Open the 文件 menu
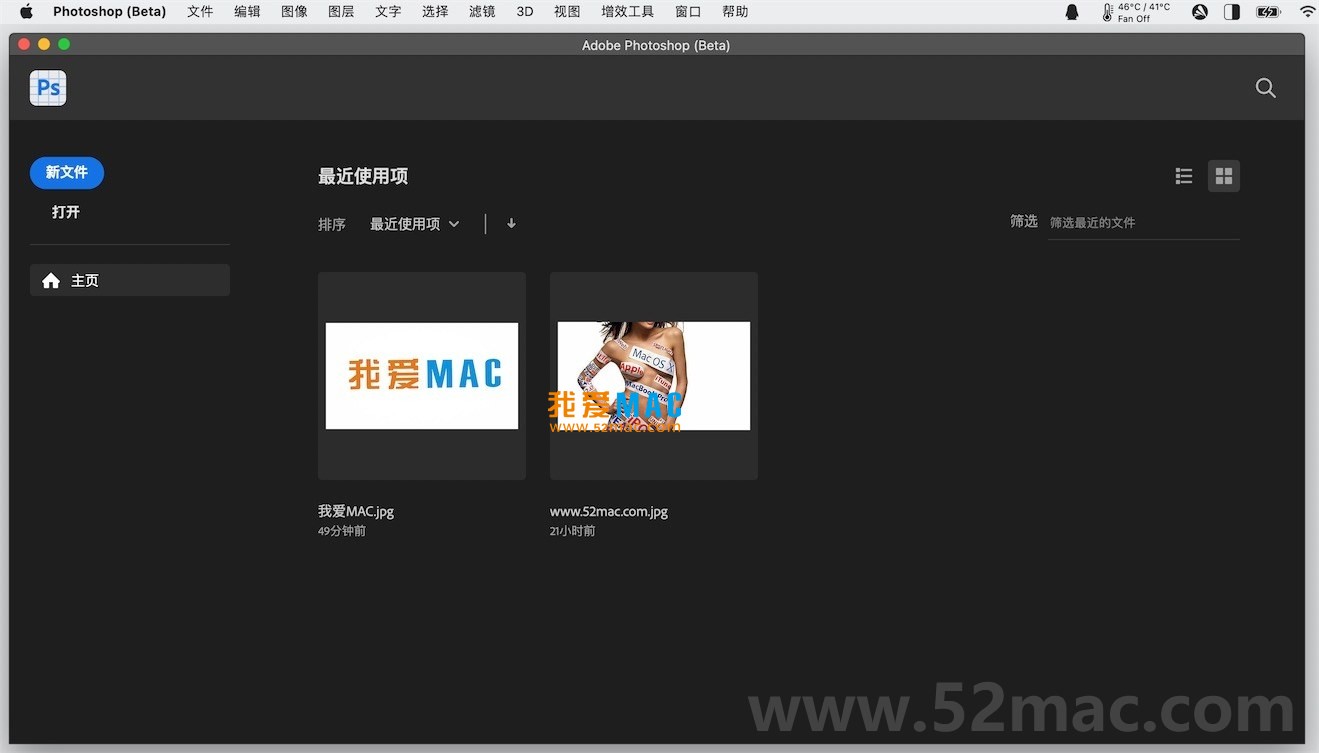Image resolution: width=1319 pixels, height=753 pixels. (199, 11)
